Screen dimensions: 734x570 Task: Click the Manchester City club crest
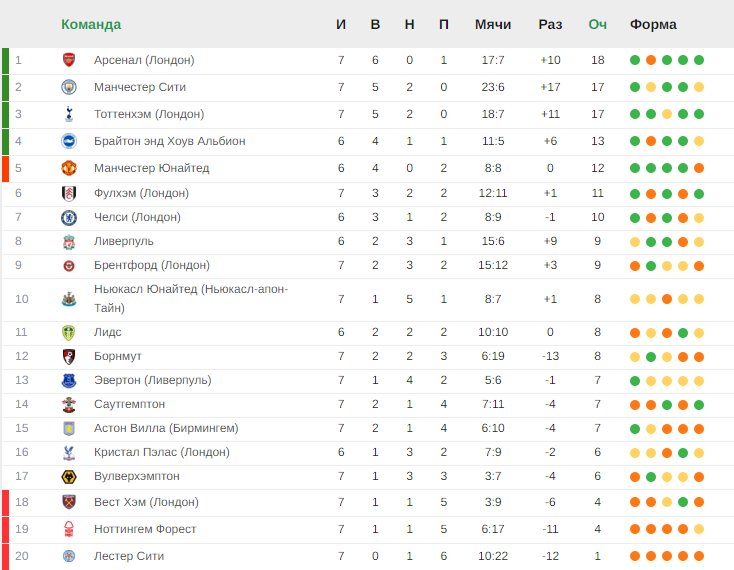69,87
